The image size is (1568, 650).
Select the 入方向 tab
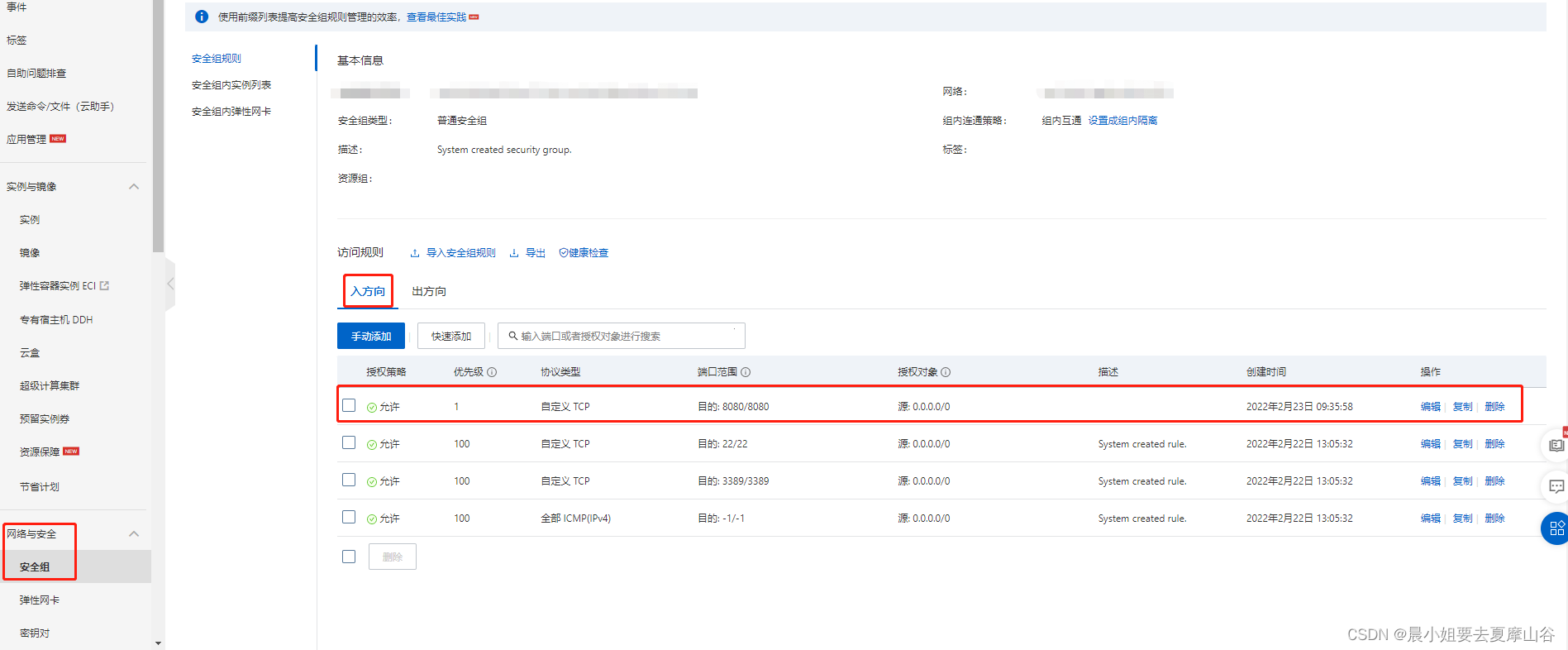pyautogui.click(x=368, y=291)
